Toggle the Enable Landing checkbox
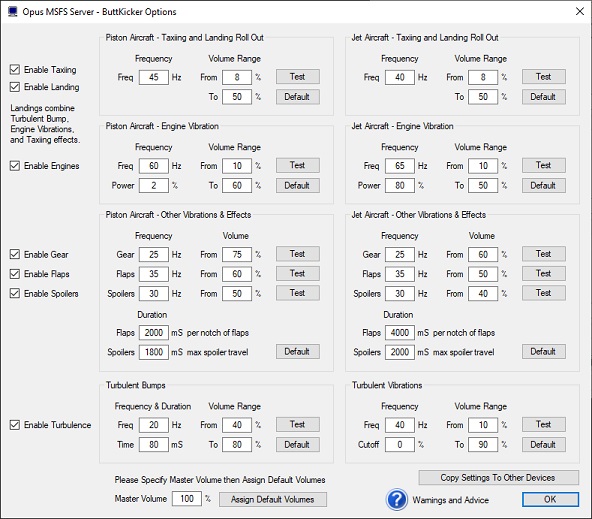This screenshot has width=592, height=519. [15, 87]
